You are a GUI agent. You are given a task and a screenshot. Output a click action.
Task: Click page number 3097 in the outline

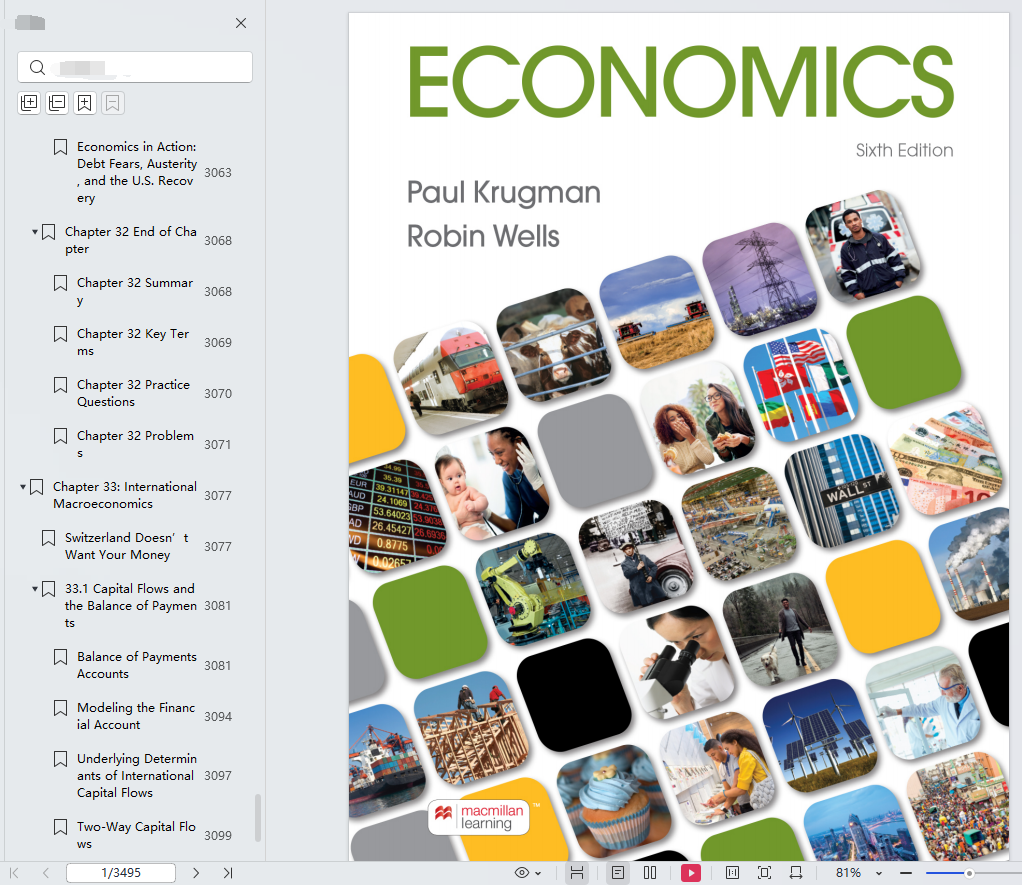pyautogui.click(x=218, y=776)
